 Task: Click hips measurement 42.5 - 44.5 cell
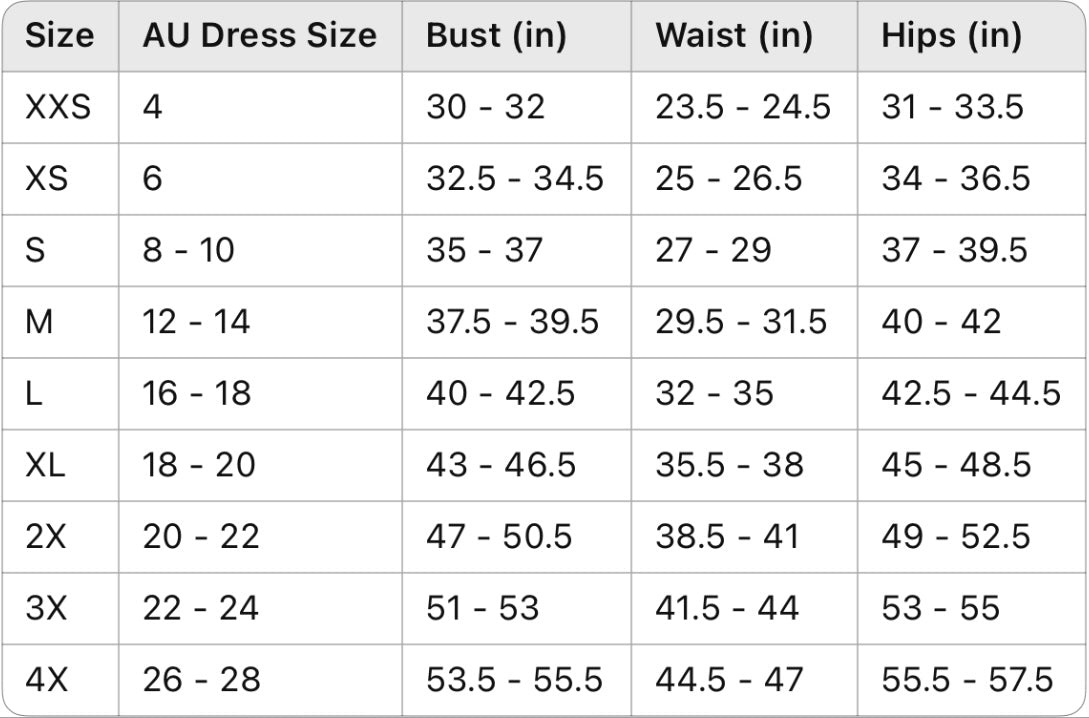pyautogui.click(x=971, y=393)
